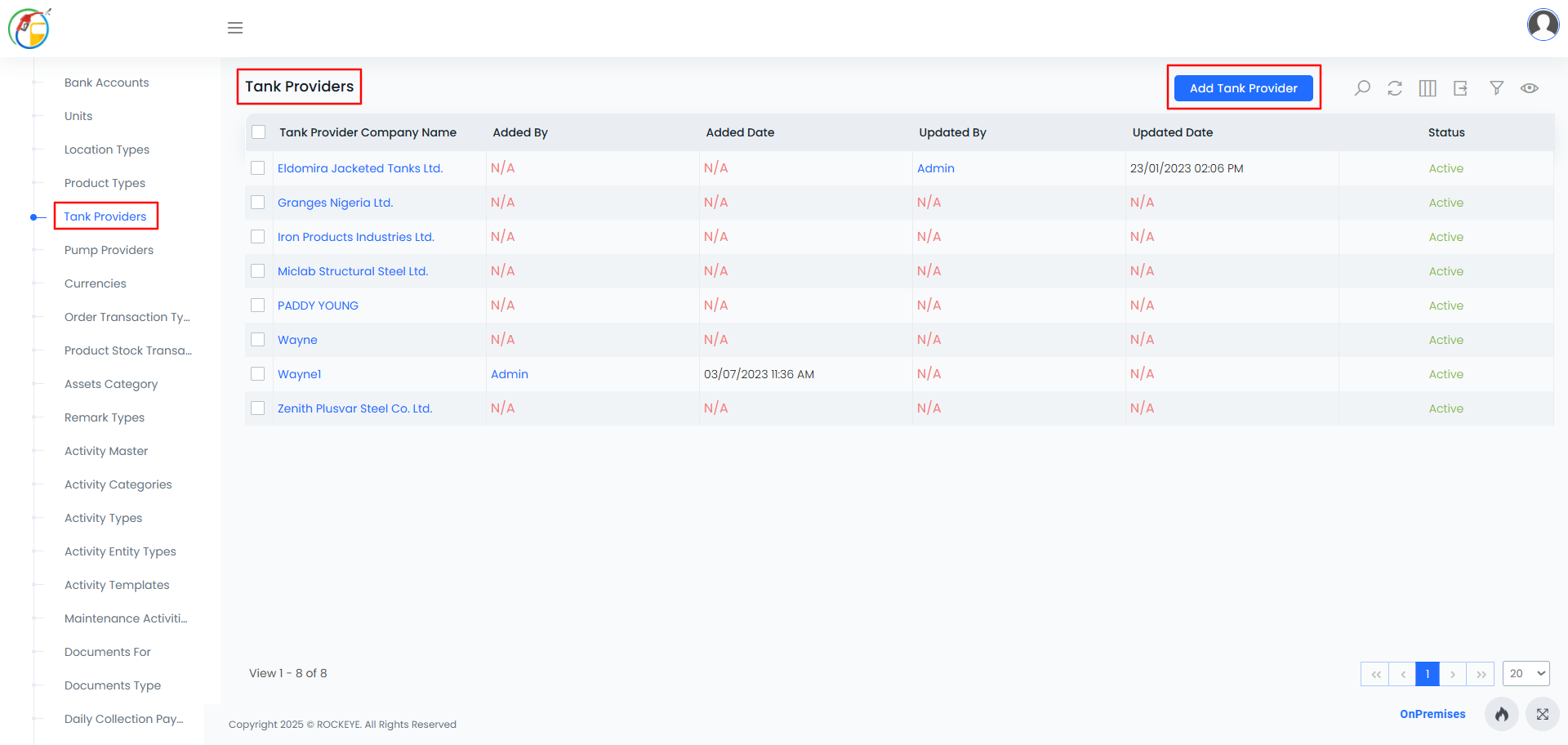This screenshot has height=745, width=1568.
Task: Open the filter funnel icon
Action: (x=1496, y=88)
